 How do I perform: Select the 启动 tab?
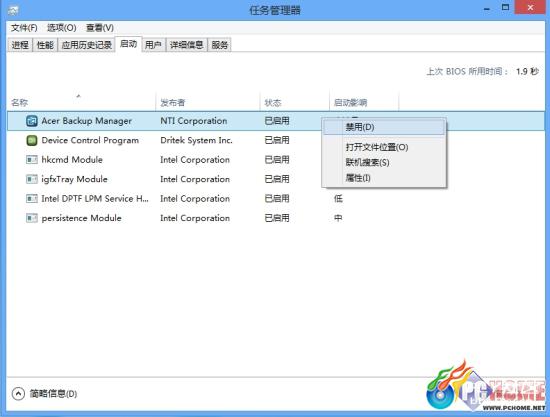coord(128,44)
